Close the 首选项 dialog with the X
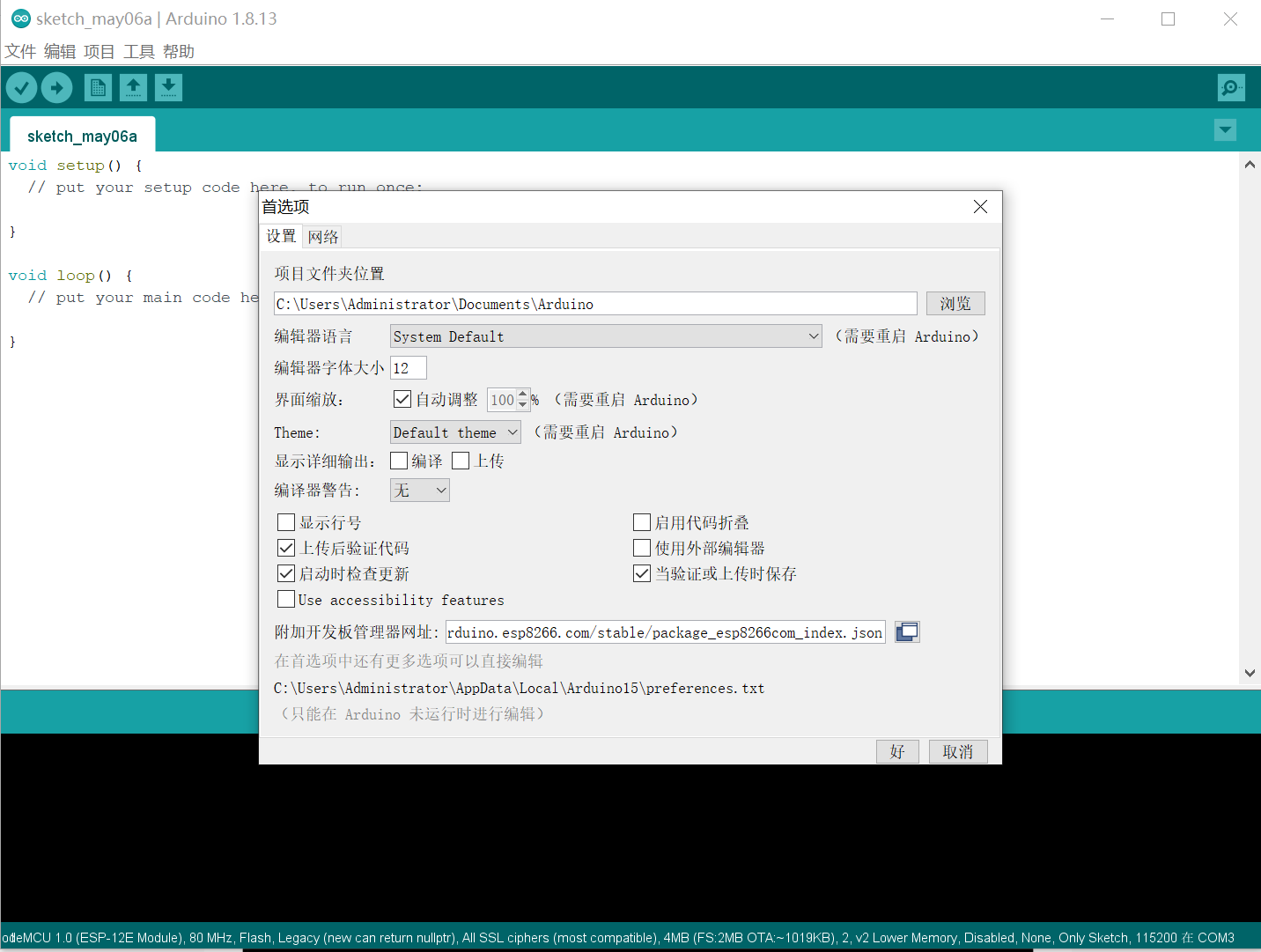The width and height of the screenshot is (1261, 952). (980, 206)
